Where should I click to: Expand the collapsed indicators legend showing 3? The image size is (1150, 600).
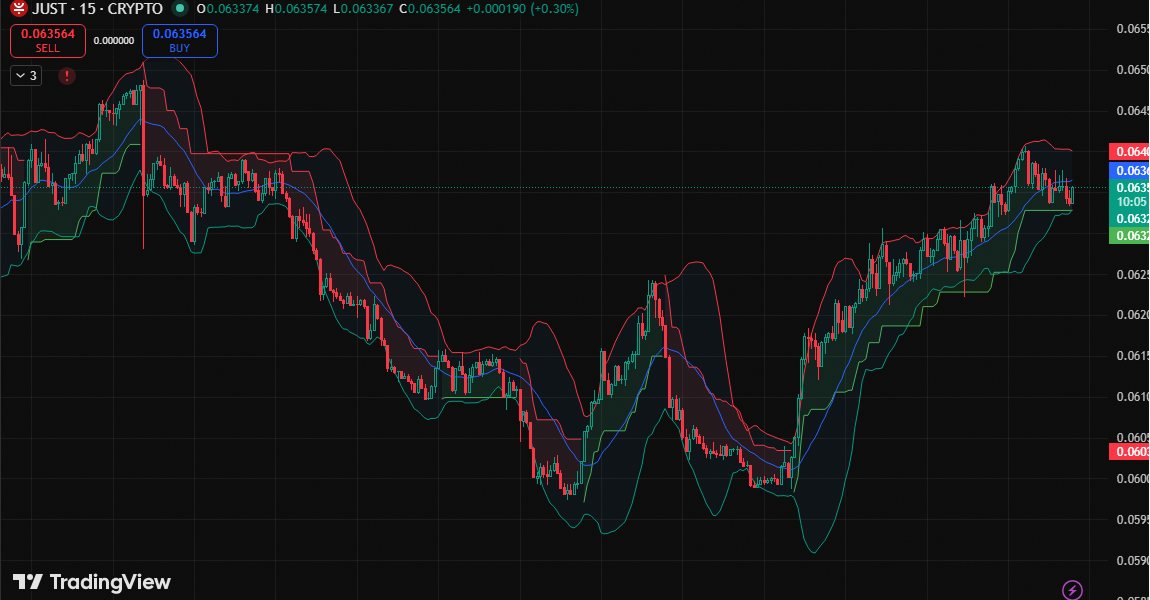[26, 76]
